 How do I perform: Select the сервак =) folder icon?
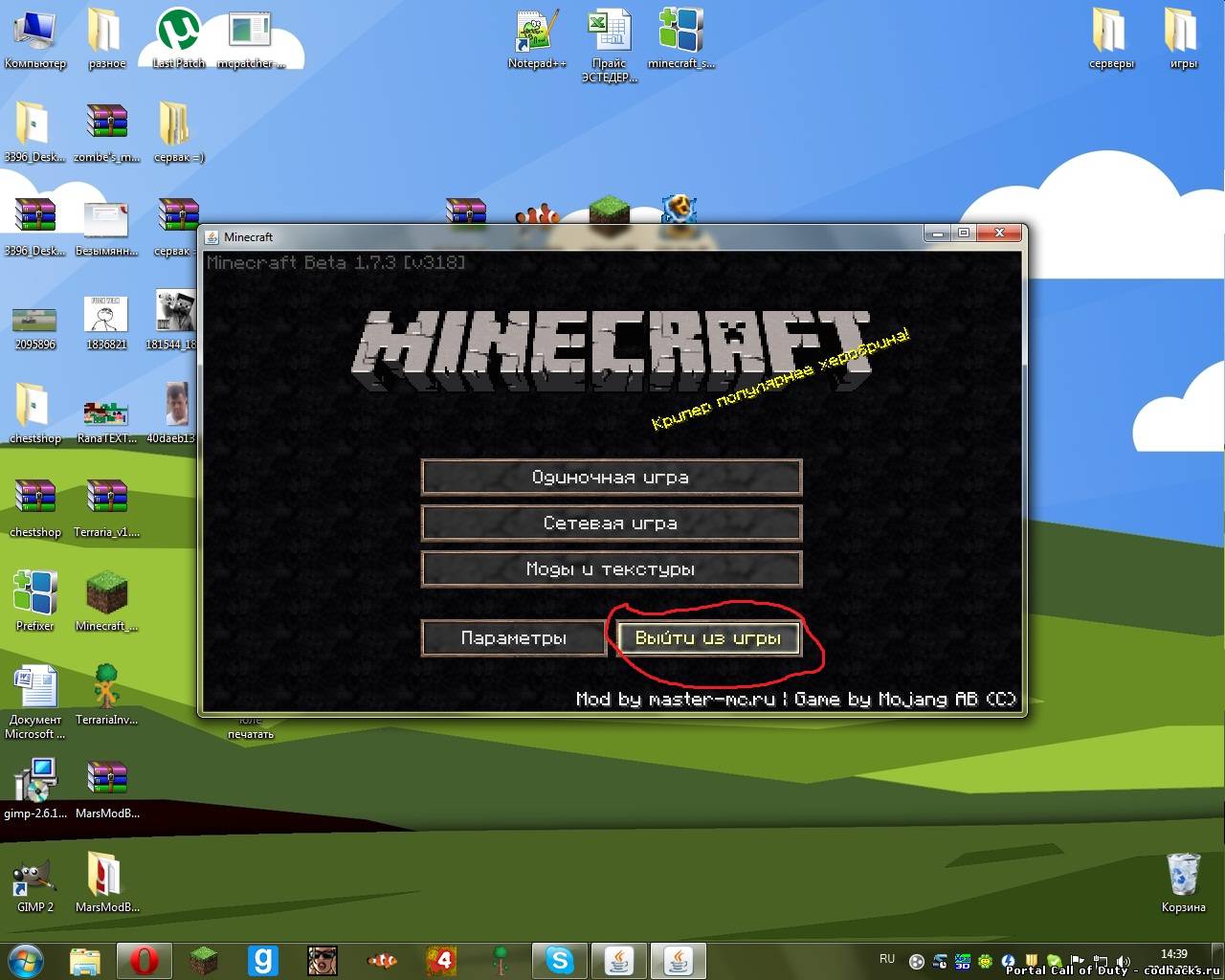[178, 132]
